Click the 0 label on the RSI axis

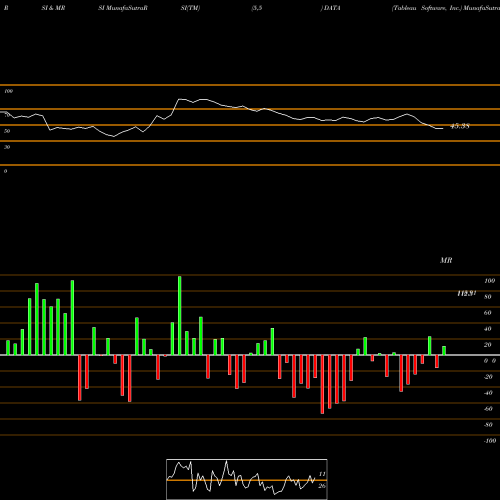pyautogui.click(x=5, y=171)
